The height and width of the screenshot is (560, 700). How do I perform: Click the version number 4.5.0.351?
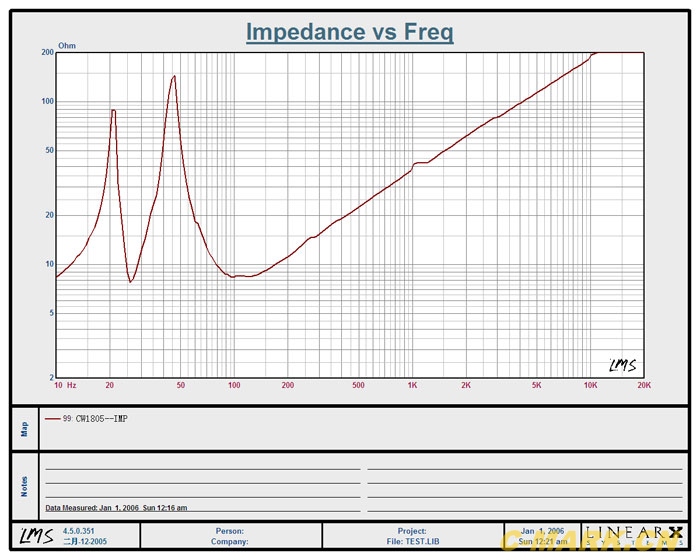coord(81,531)
